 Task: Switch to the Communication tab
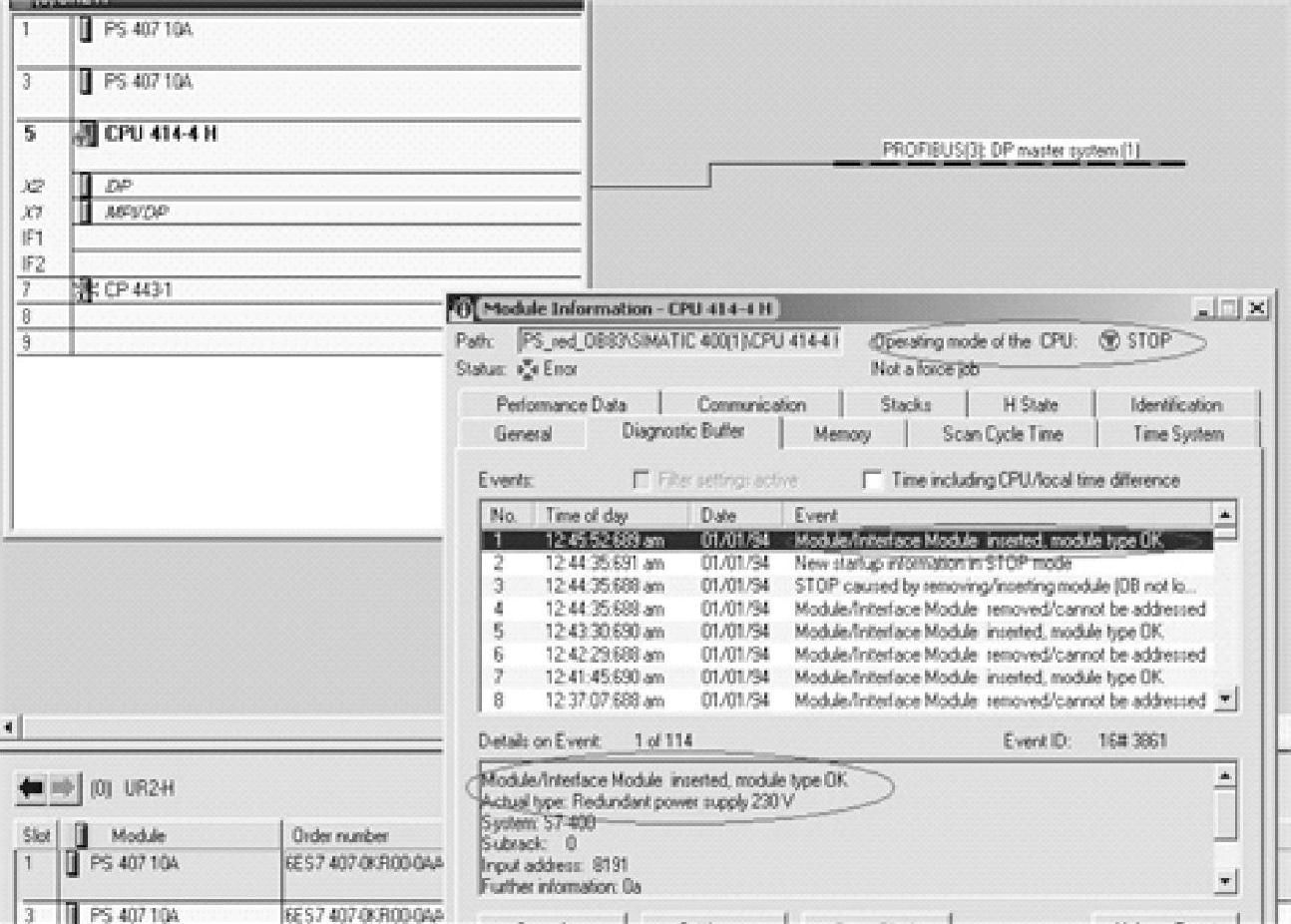(x=752, y=404)
